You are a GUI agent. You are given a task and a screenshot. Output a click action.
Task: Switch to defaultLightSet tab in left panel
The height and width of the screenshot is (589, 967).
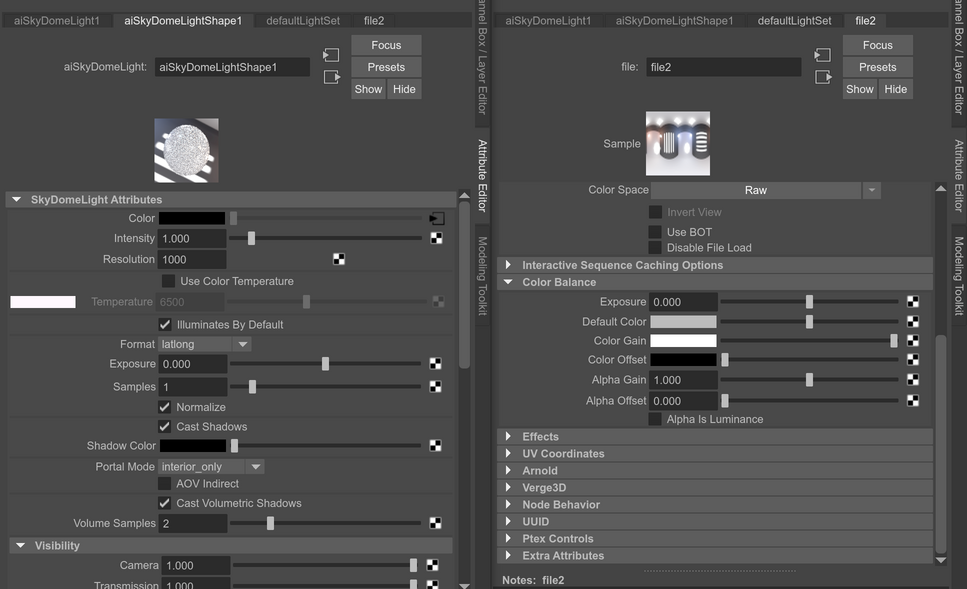pos(303,20)
